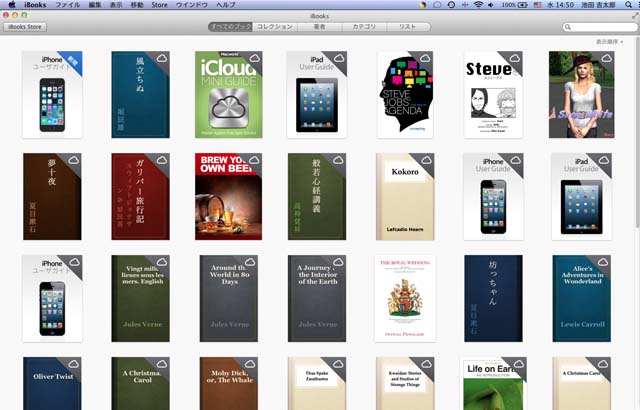Click cloud icon on Vingt mille lieues book
The width and height of the screenshot is (640, 410).
coord(162,262)
